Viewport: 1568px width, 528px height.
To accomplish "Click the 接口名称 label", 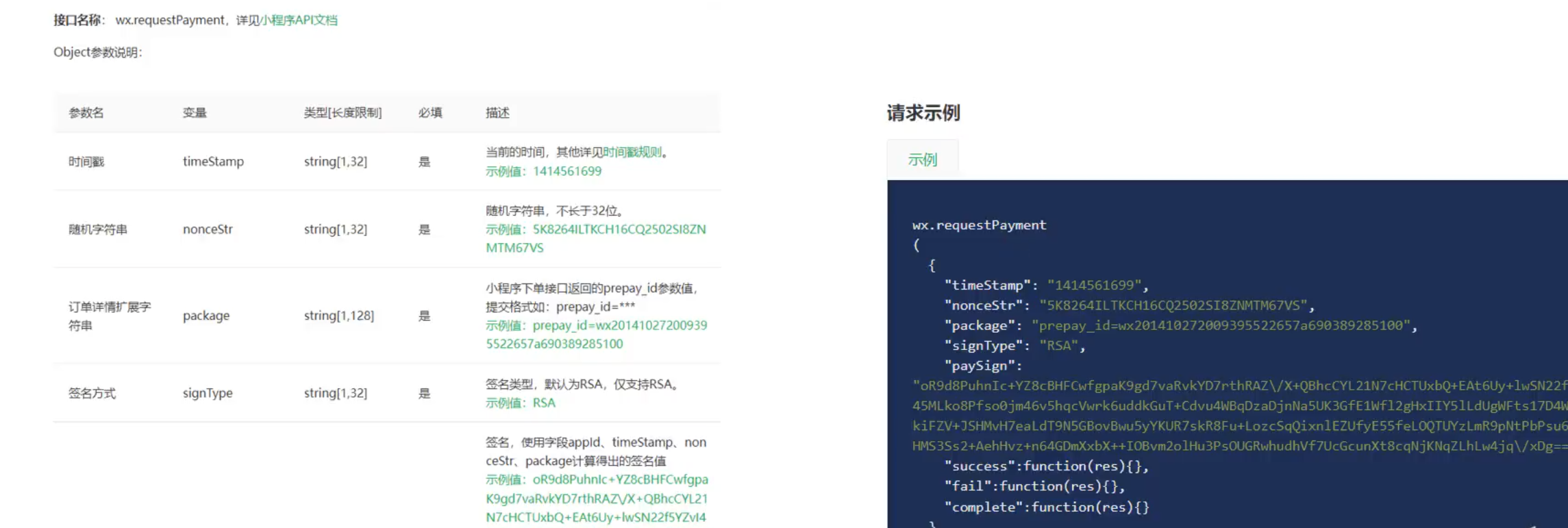I will click(x=79, y=20).
